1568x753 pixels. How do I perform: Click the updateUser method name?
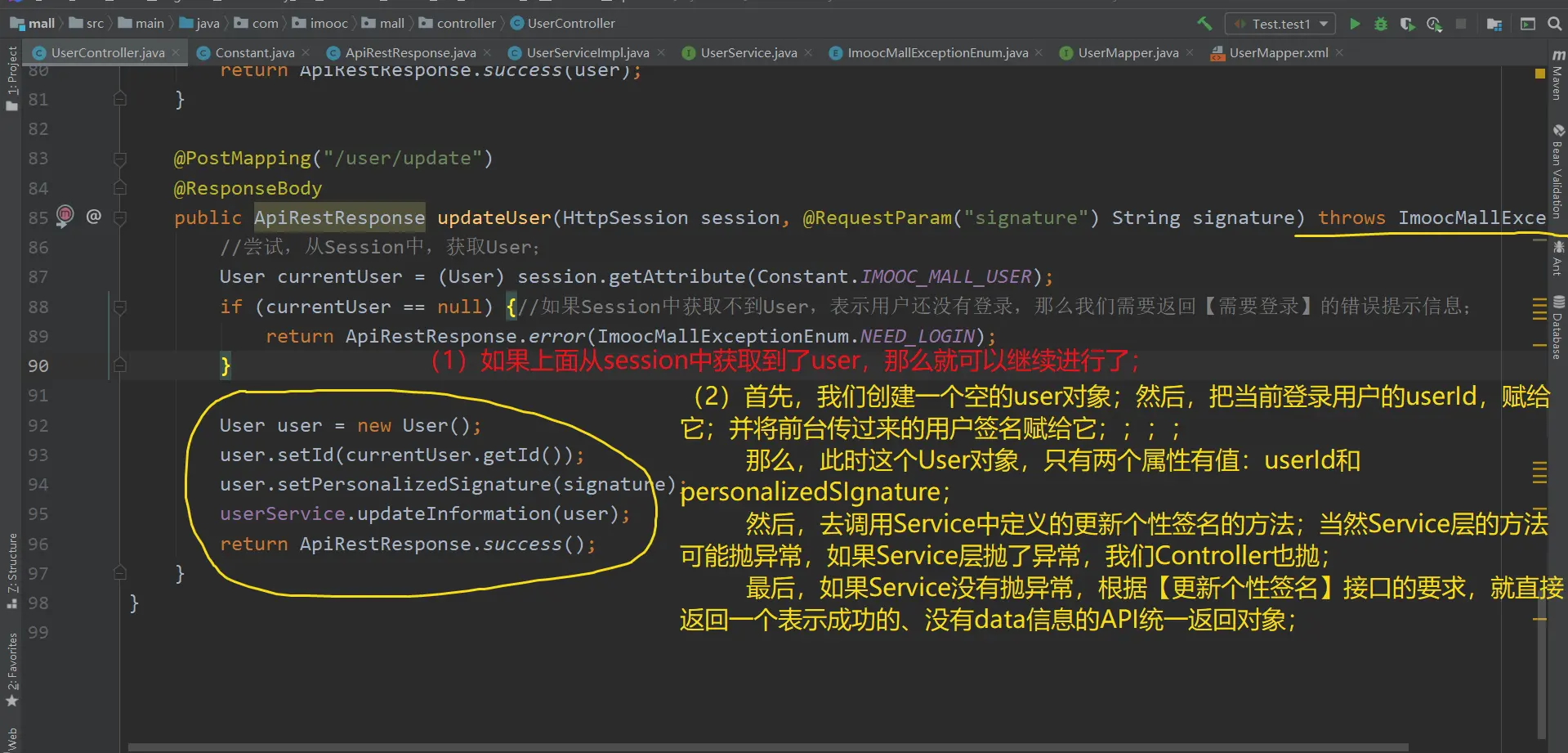(x=494, y=218)
